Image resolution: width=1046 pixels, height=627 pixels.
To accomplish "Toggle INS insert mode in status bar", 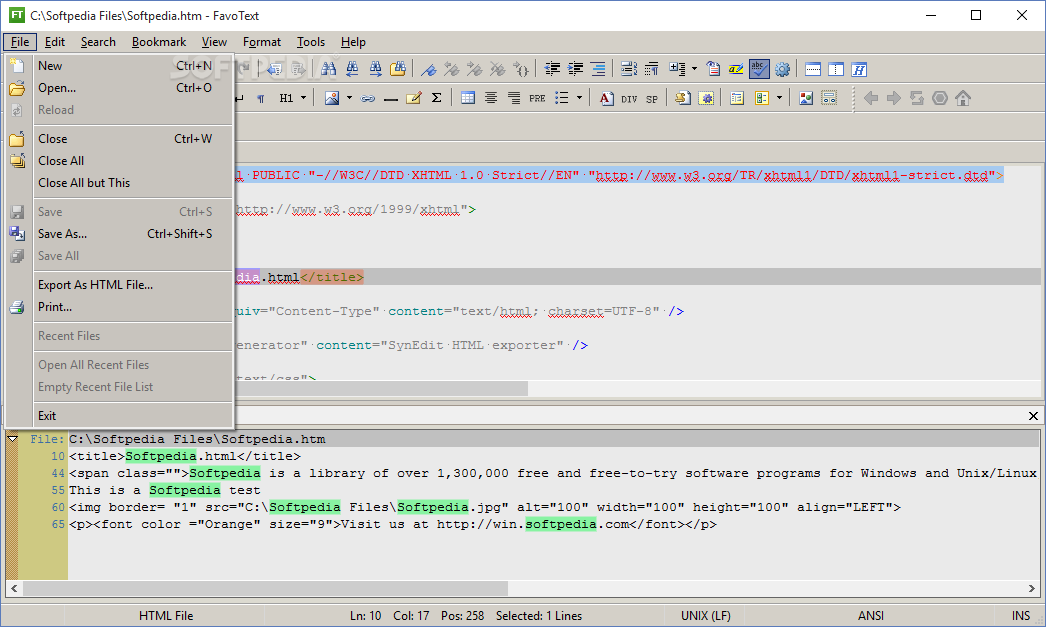I will 1021,616.
